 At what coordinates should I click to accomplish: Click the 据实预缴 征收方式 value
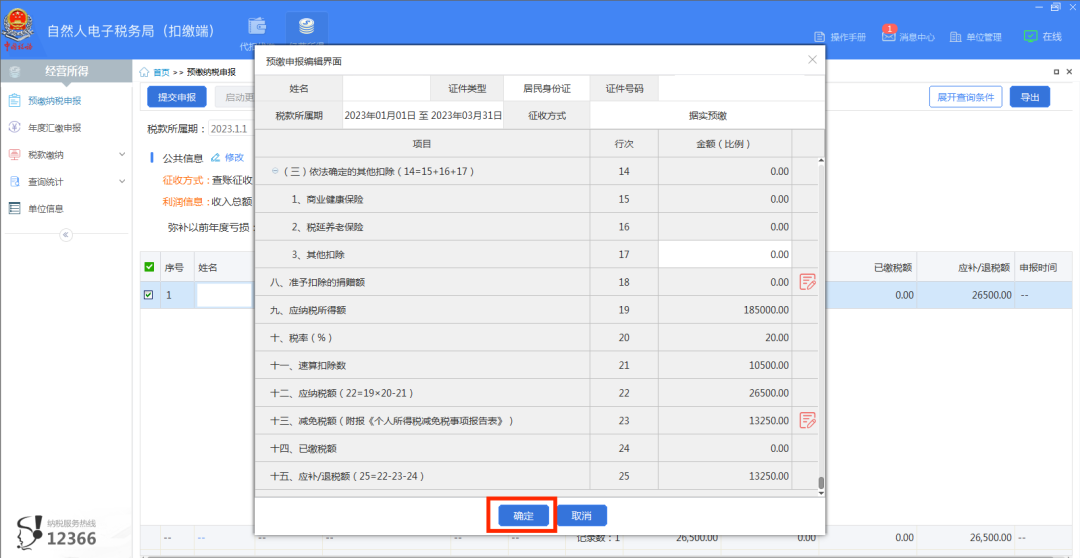[707, 115]
